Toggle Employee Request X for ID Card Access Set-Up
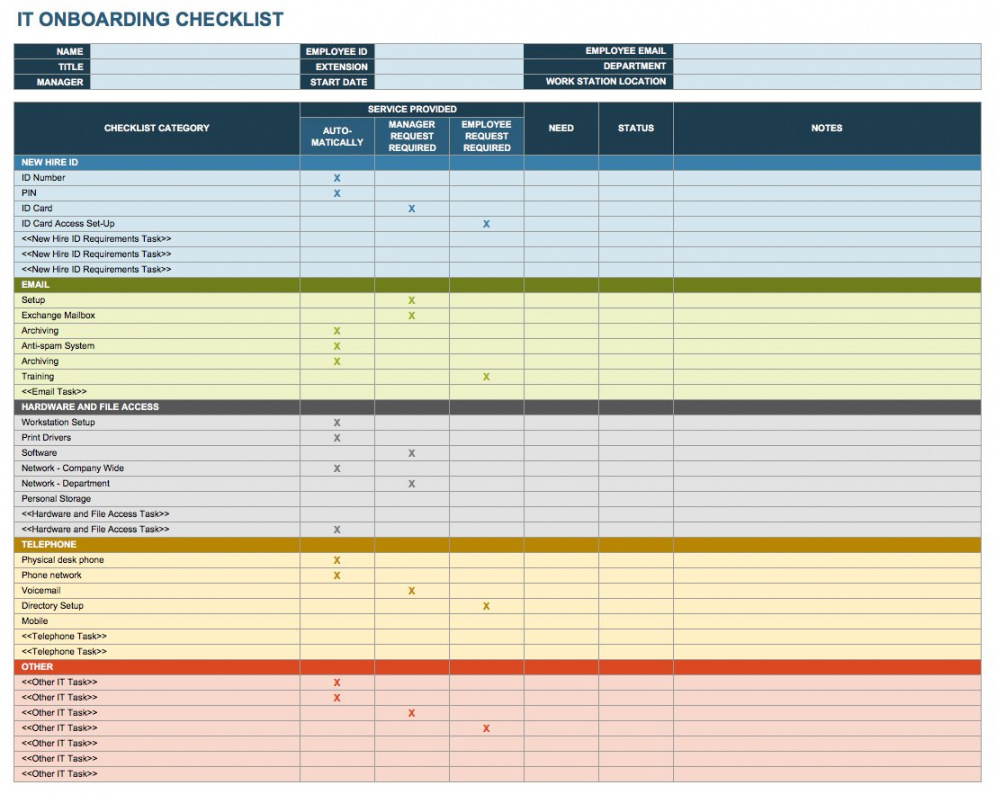 tap(486, 224)
